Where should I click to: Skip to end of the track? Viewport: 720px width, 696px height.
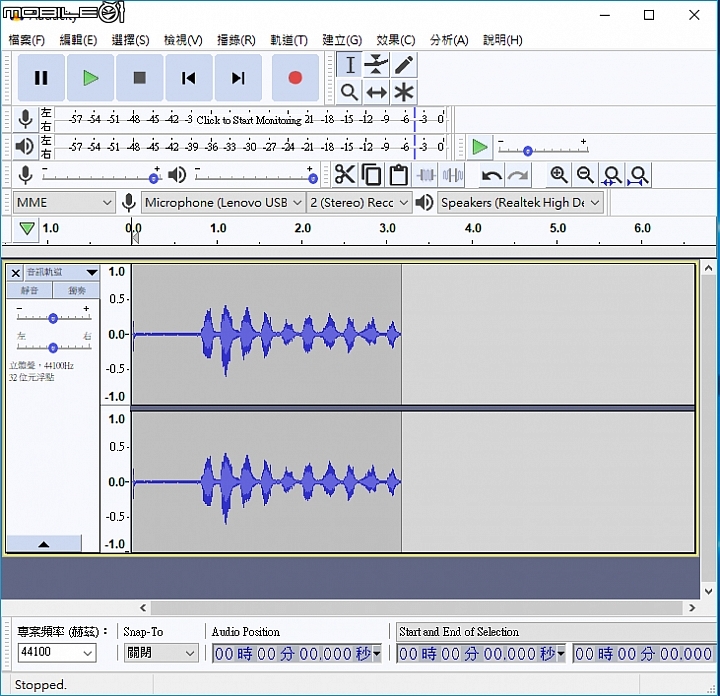coord(238,78)
